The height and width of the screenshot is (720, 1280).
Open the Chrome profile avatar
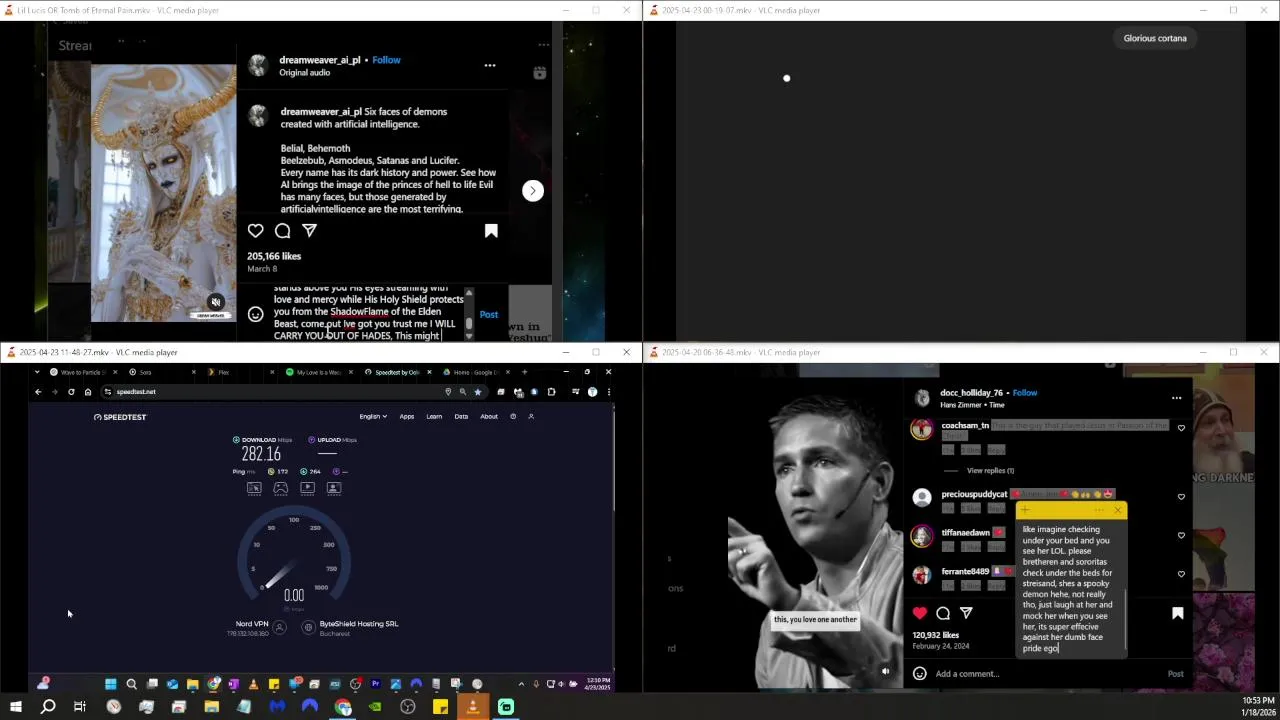pyautogui.click(x=592, y=392)
